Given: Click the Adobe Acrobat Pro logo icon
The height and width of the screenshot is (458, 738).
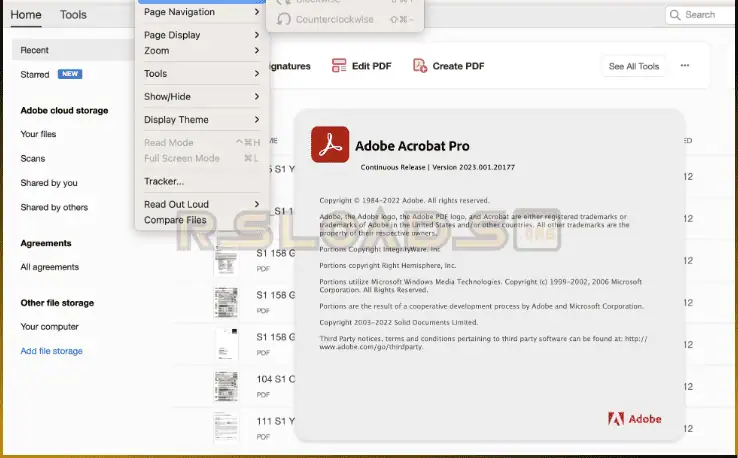Looking at the screenshot, I should [x=330, y=144].
